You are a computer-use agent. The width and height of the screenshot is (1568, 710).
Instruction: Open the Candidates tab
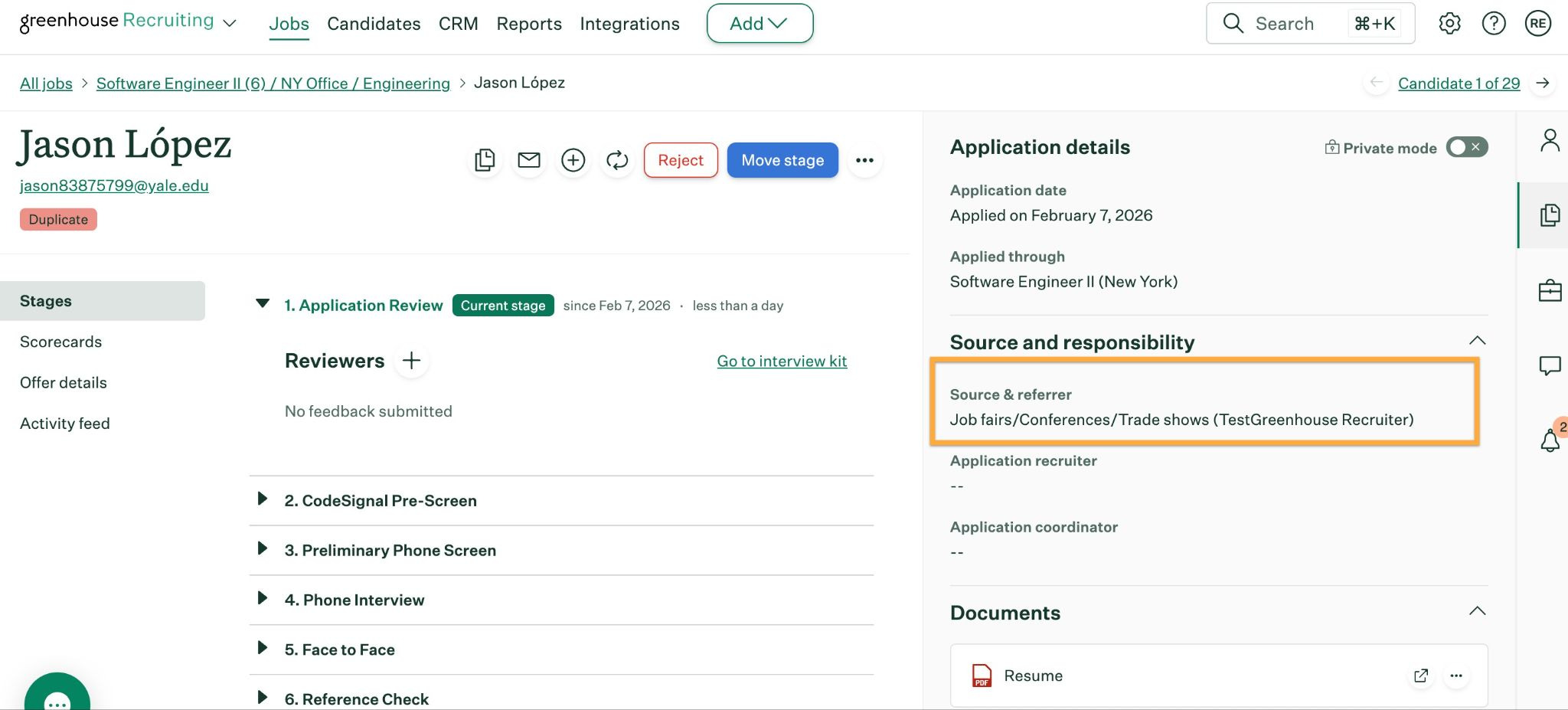374,24
